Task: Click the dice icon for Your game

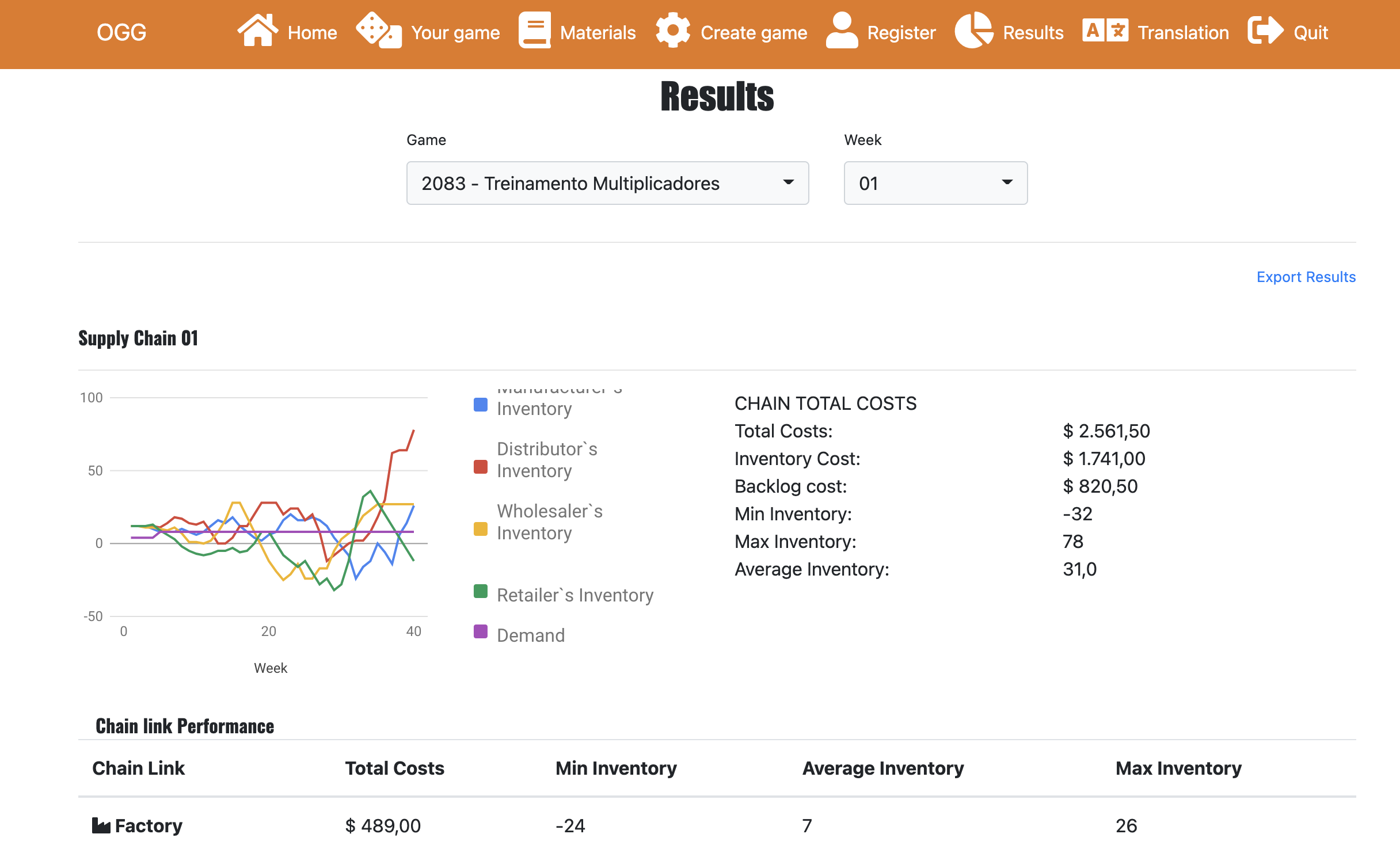Action: pyautogui.click(x=378, y=31)
